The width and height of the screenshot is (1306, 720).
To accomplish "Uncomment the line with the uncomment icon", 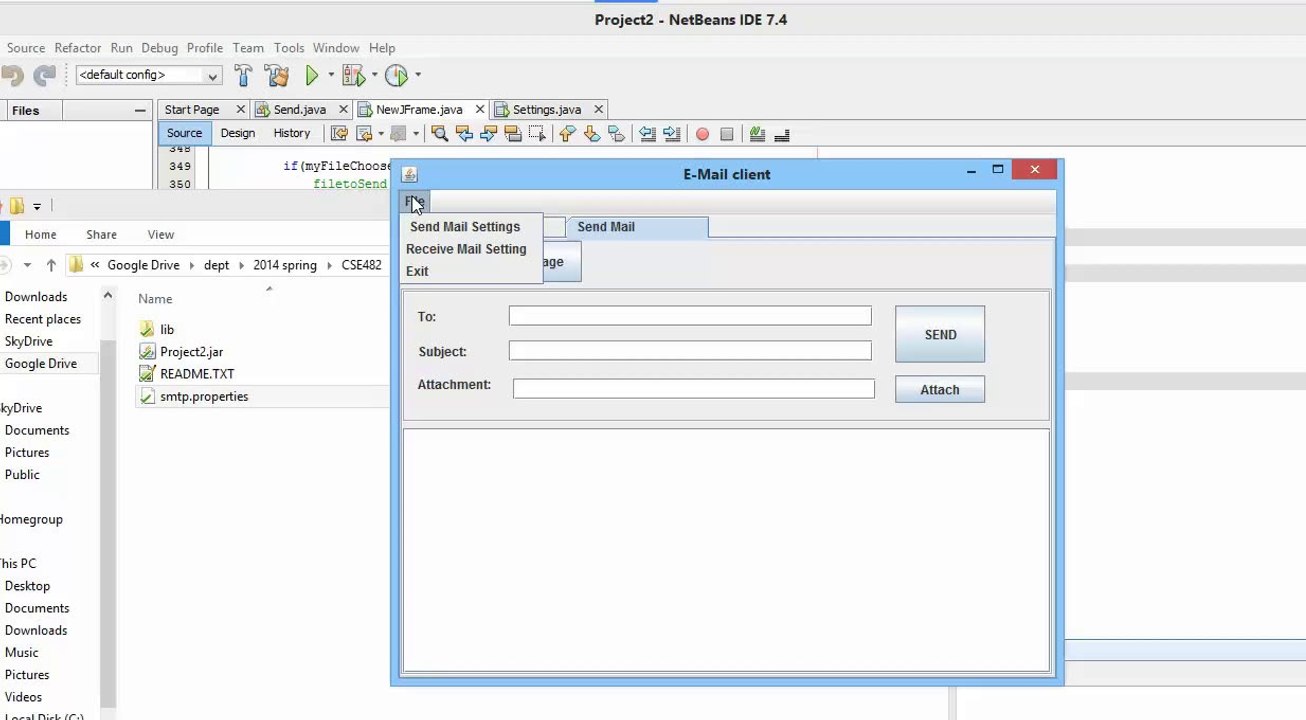I will (x=782, y=134).
